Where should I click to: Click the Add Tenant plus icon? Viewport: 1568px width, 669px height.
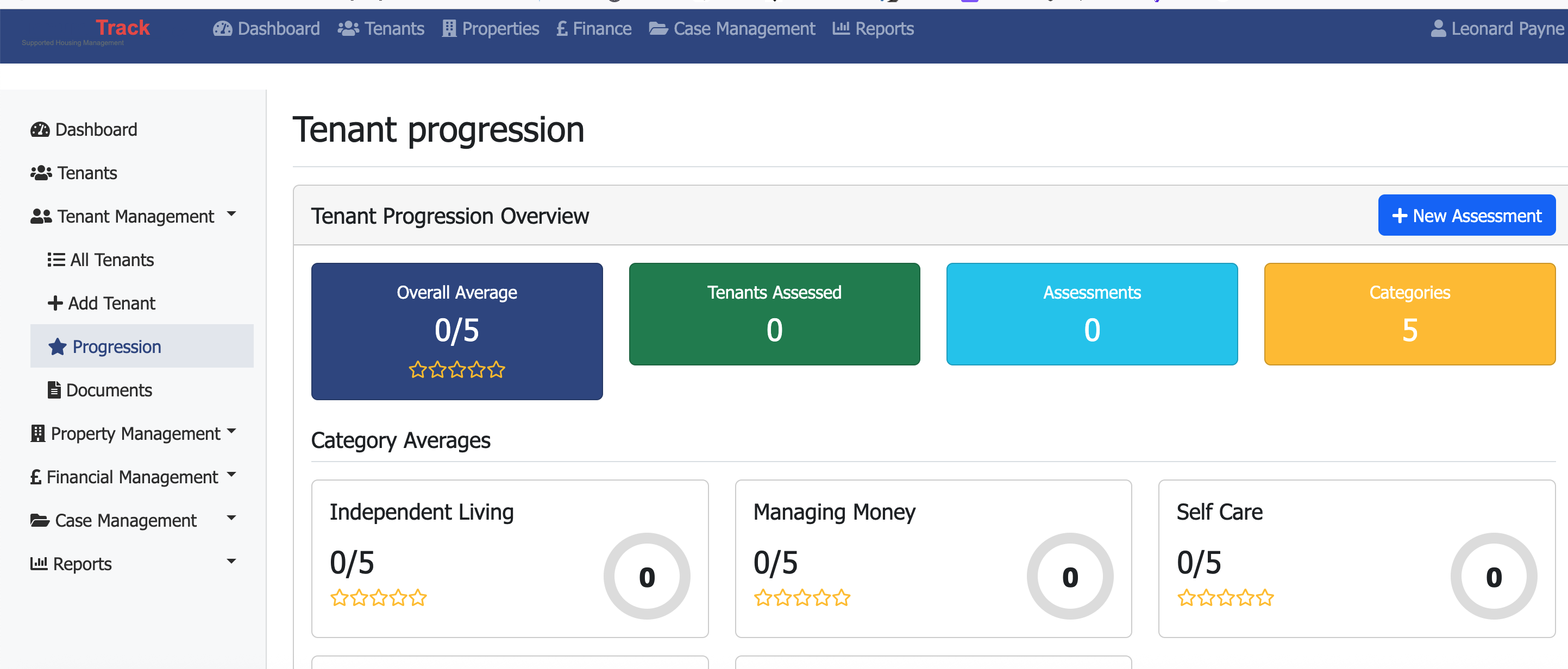pyautogui.click(x=55, y=303)
